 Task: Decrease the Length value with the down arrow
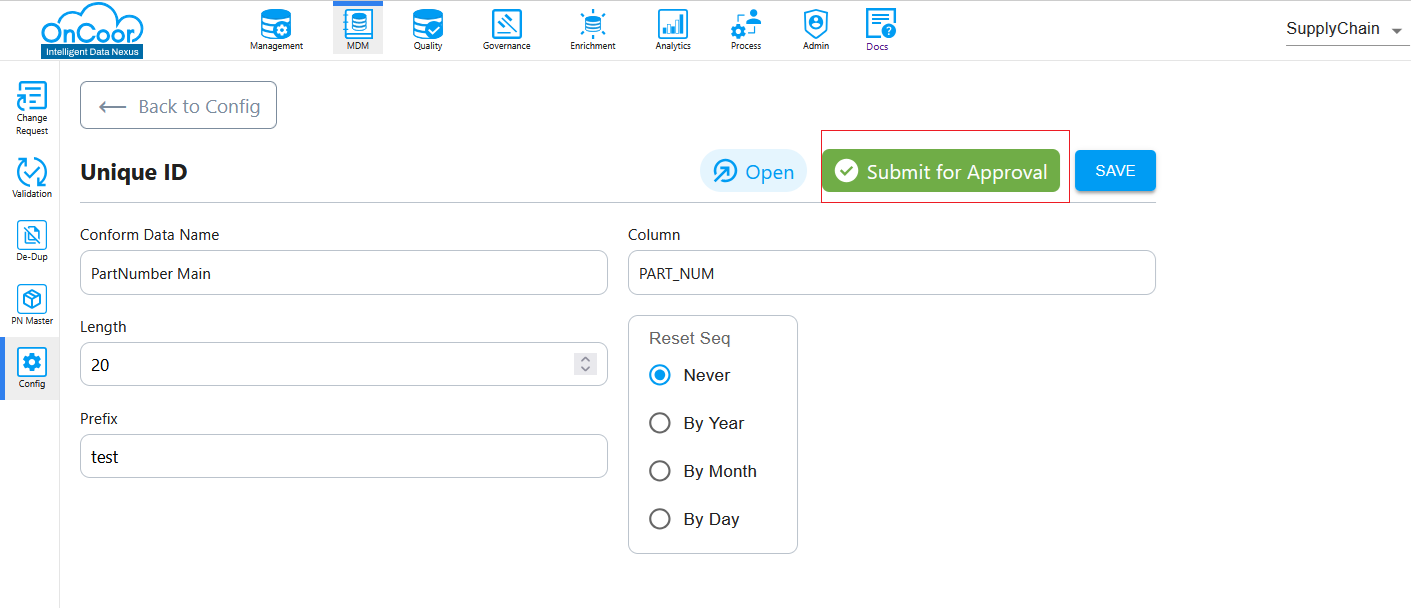(585, 370)
